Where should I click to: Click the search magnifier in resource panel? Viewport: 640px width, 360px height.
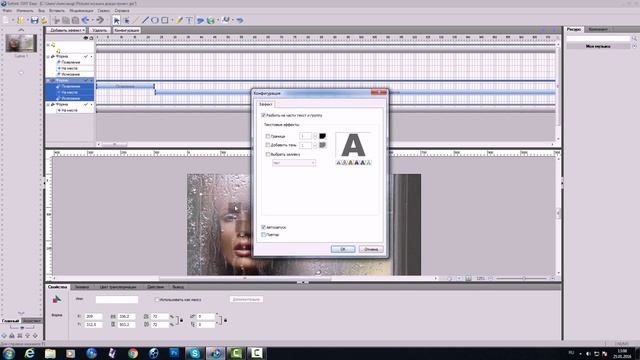634,38
